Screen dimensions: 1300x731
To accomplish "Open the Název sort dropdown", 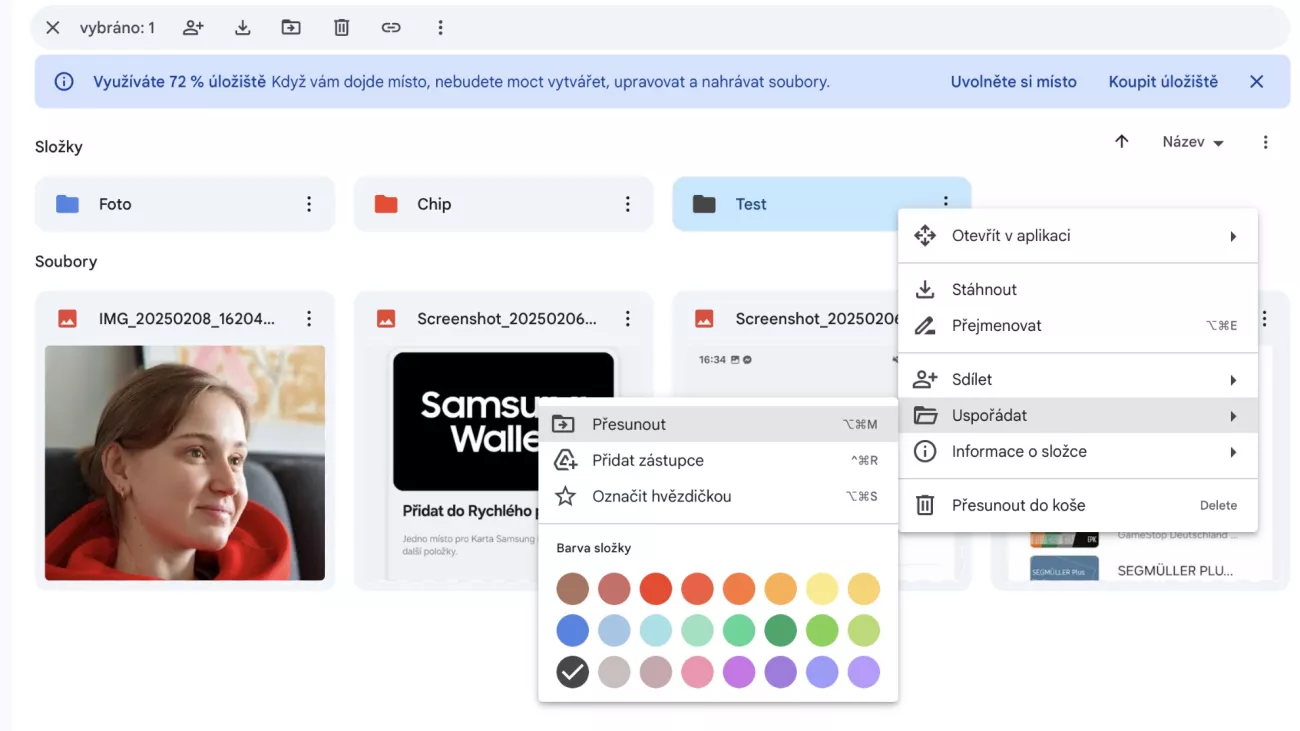I will 1192,143.
